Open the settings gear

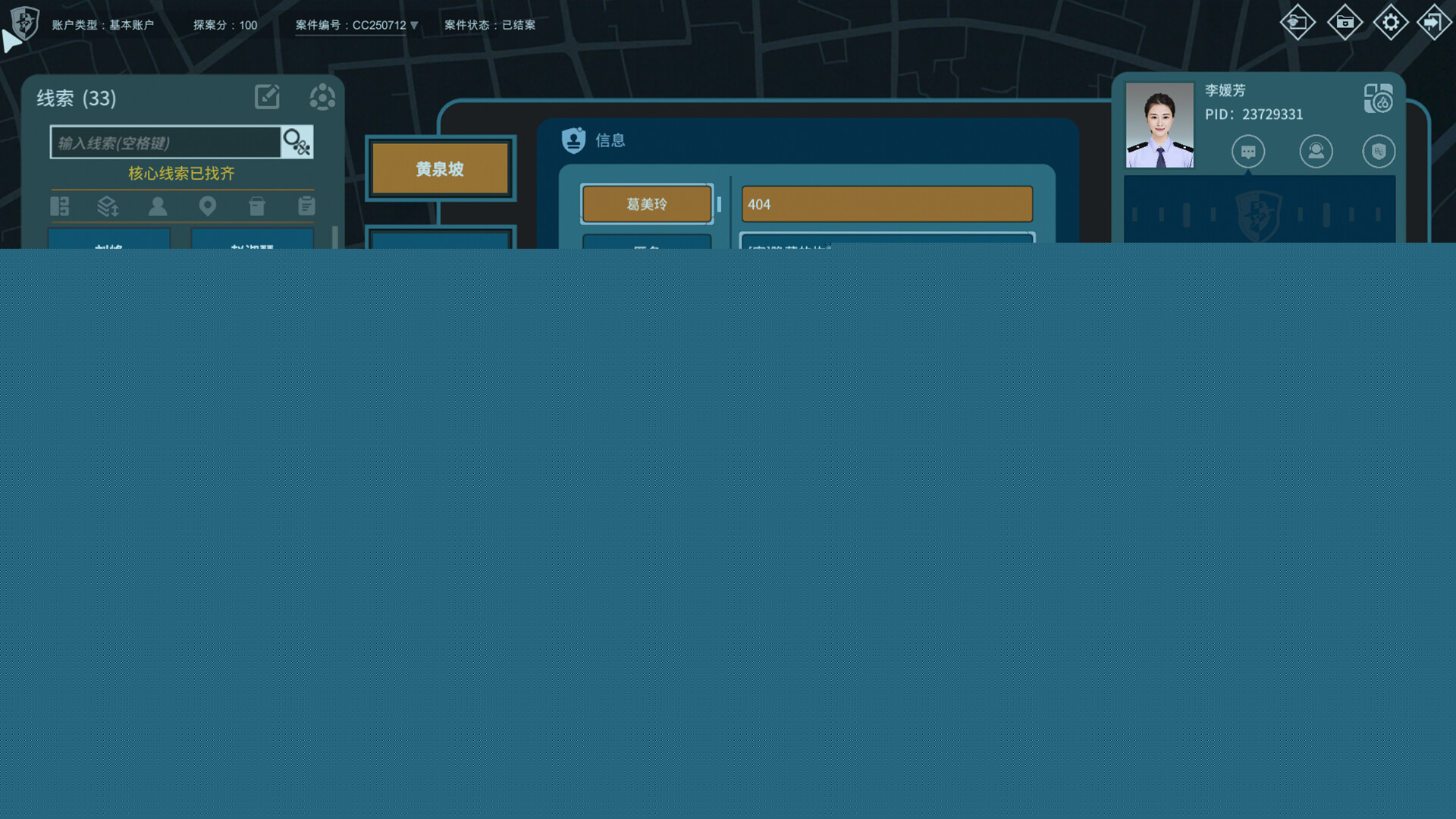point(1391,22)
